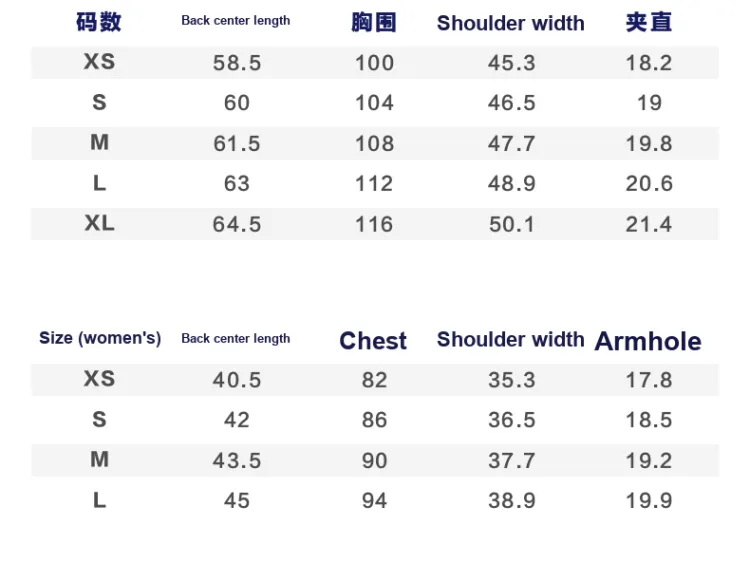Select the 116 chest measurement cell
The image size is (750, 563).
pyautogui.click(x=374, y=224)
